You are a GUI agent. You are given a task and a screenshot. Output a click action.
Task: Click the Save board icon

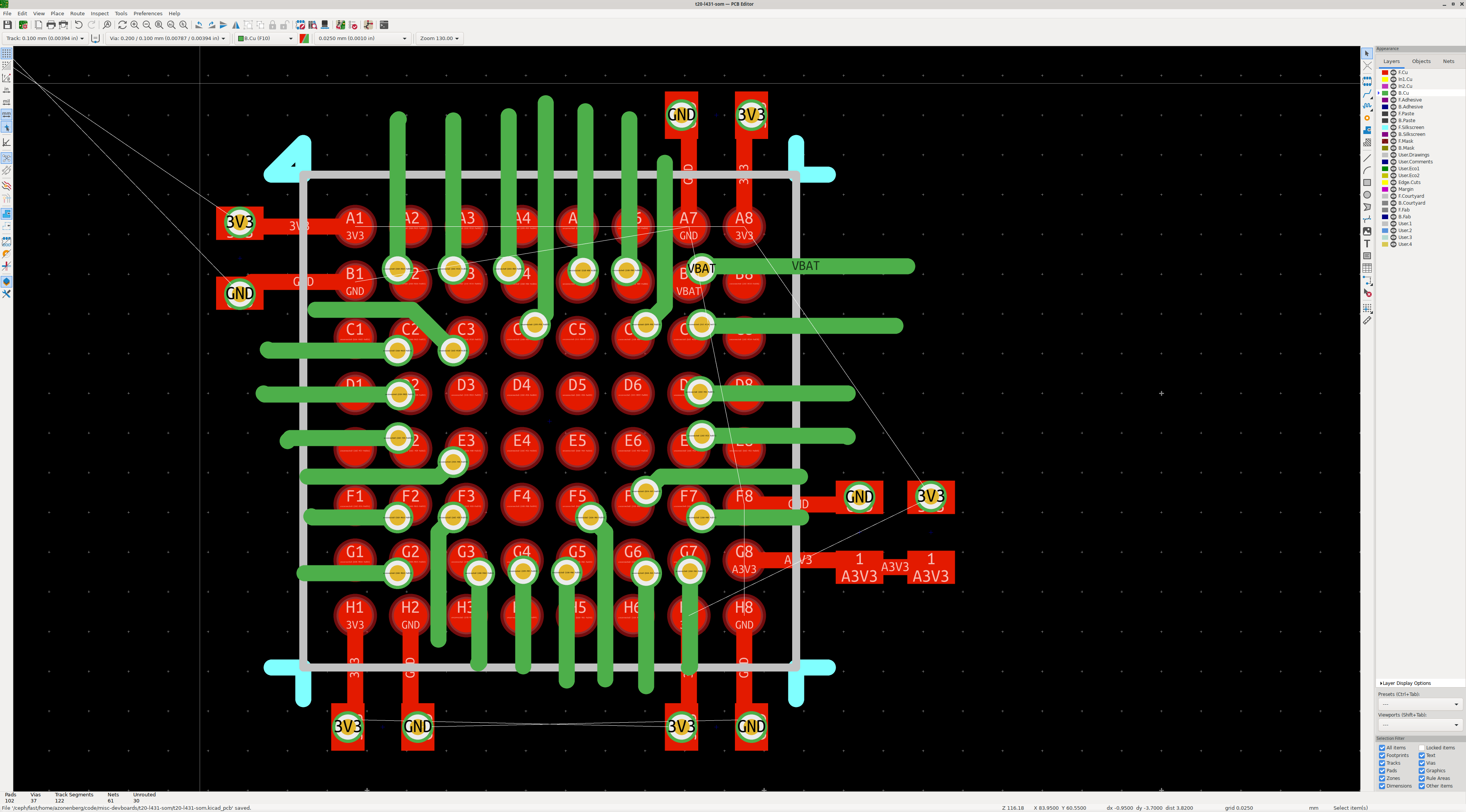point(7,25)
